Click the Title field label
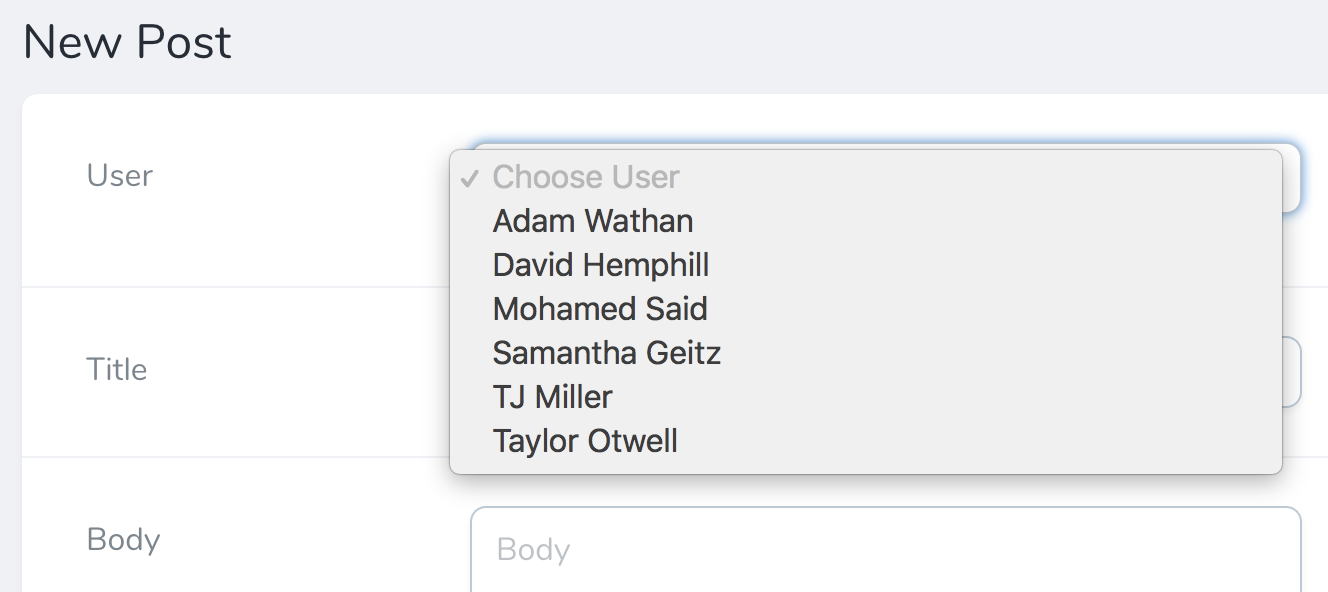The height and width of the screenshot is (592, 1328). tap(117, 370)
